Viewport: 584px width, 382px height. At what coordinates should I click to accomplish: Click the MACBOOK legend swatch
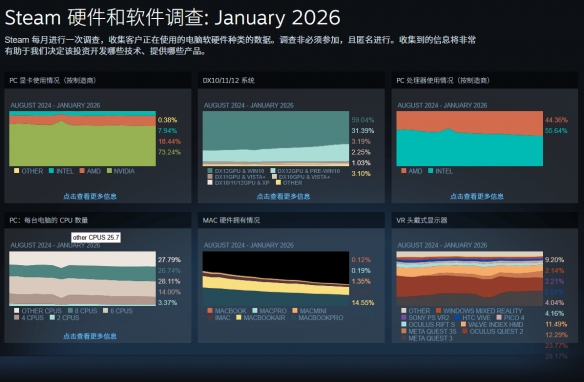click(x=210, y=311)
